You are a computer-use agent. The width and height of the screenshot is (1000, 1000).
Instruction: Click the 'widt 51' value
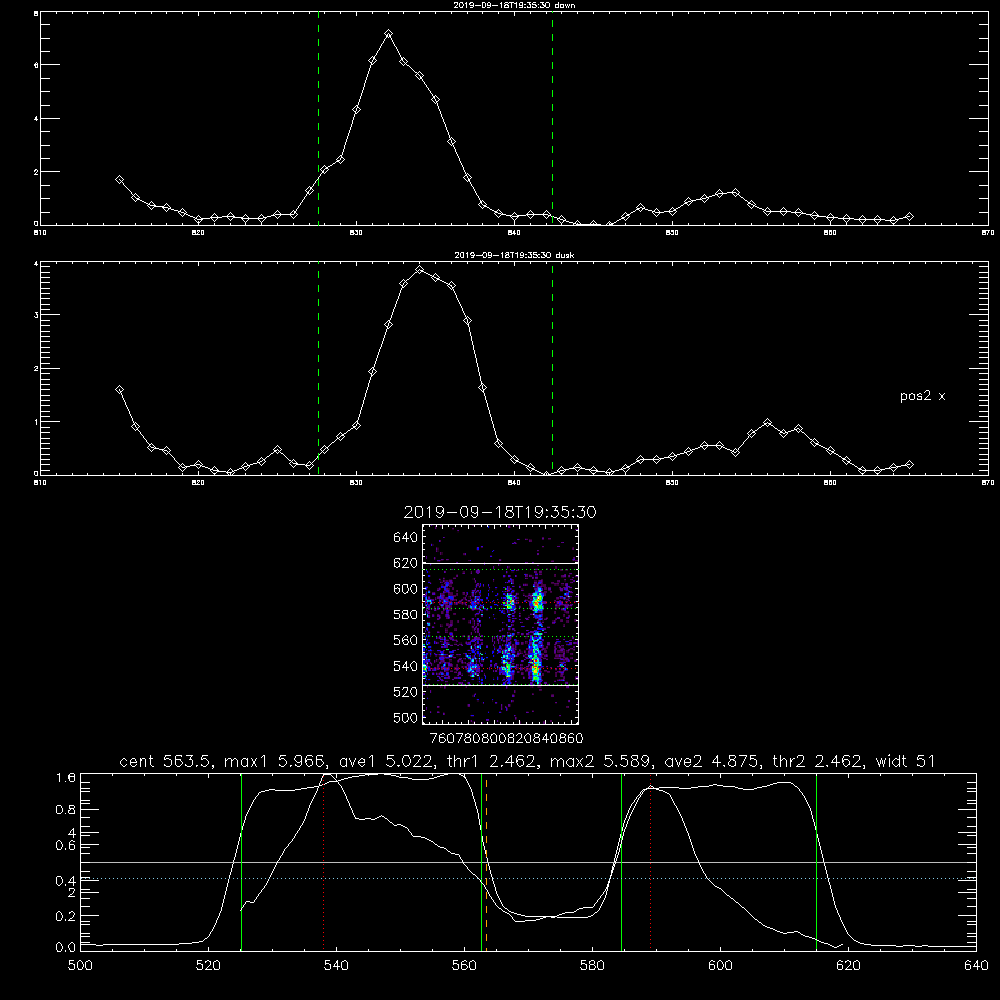coord(906,761)
